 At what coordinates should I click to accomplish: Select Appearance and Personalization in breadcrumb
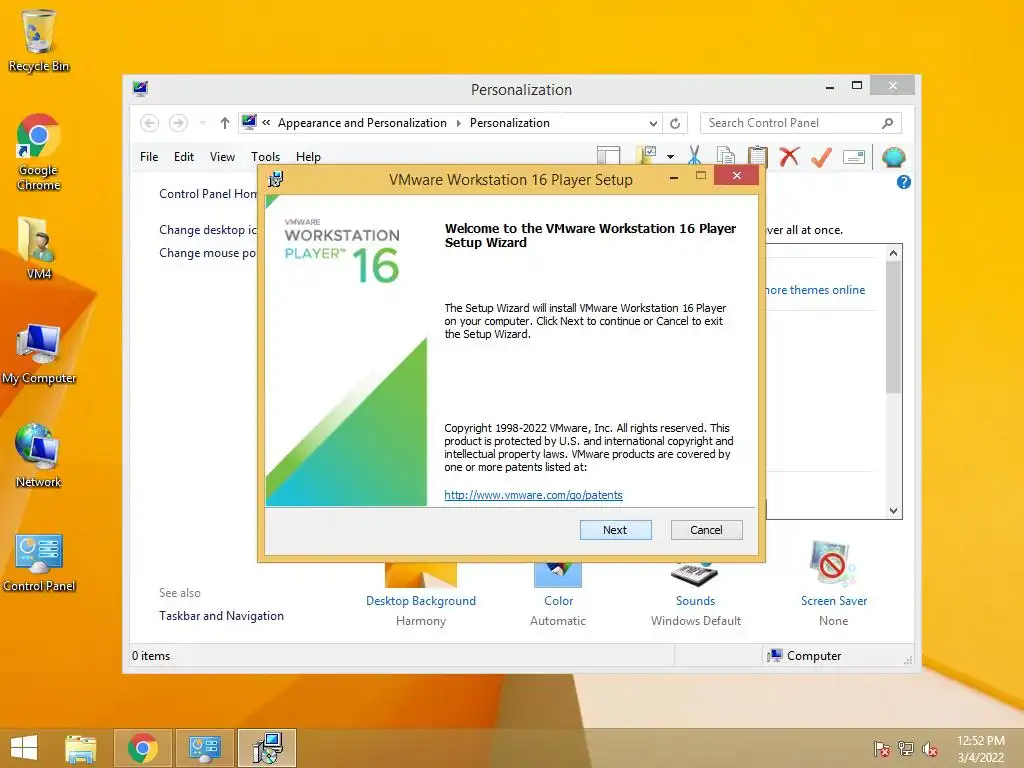pos(362,123)
